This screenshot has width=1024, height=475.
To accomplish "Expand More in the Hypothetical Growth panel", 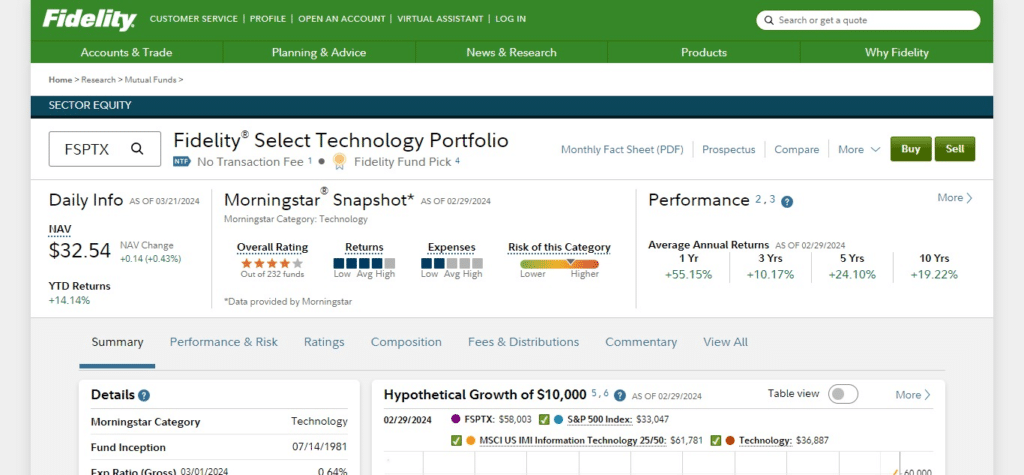I will coord(912,395).
